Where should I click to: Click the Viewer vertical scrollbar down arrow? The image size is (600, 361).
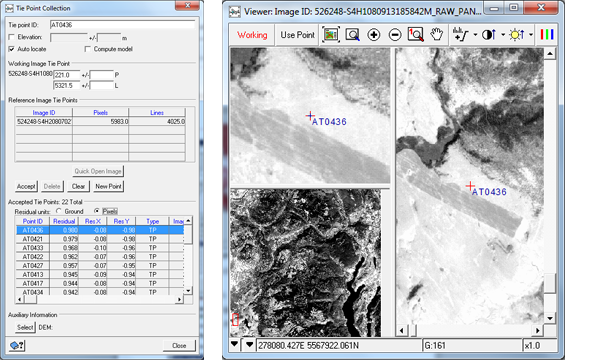pos(550,319)
